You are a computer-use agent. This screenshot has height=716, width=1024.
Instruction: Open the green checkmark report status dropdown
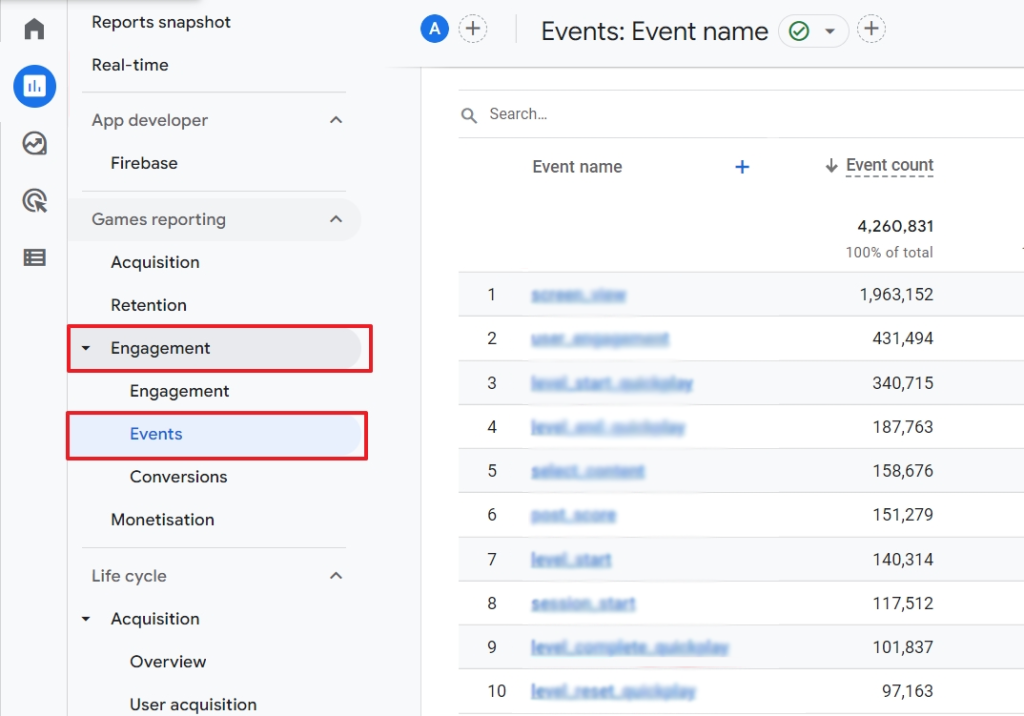tap(813, 31)
